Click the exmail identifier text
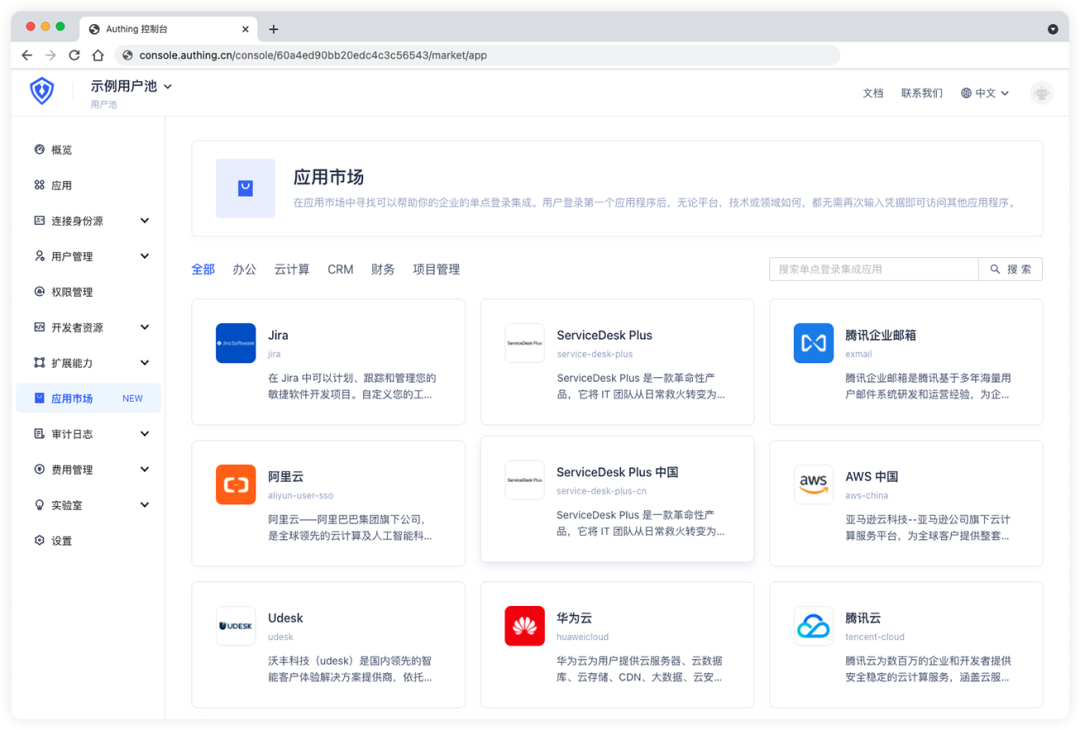The image size is (1080, 730). [858, 354]
